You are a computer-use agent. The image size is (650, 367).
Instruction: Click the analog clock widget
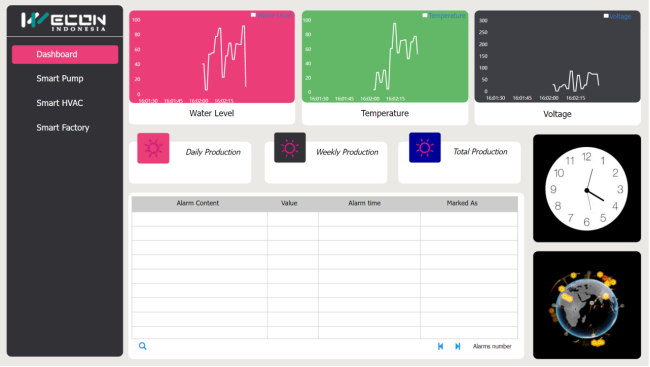pyautogui.click(x=587, y=189)
